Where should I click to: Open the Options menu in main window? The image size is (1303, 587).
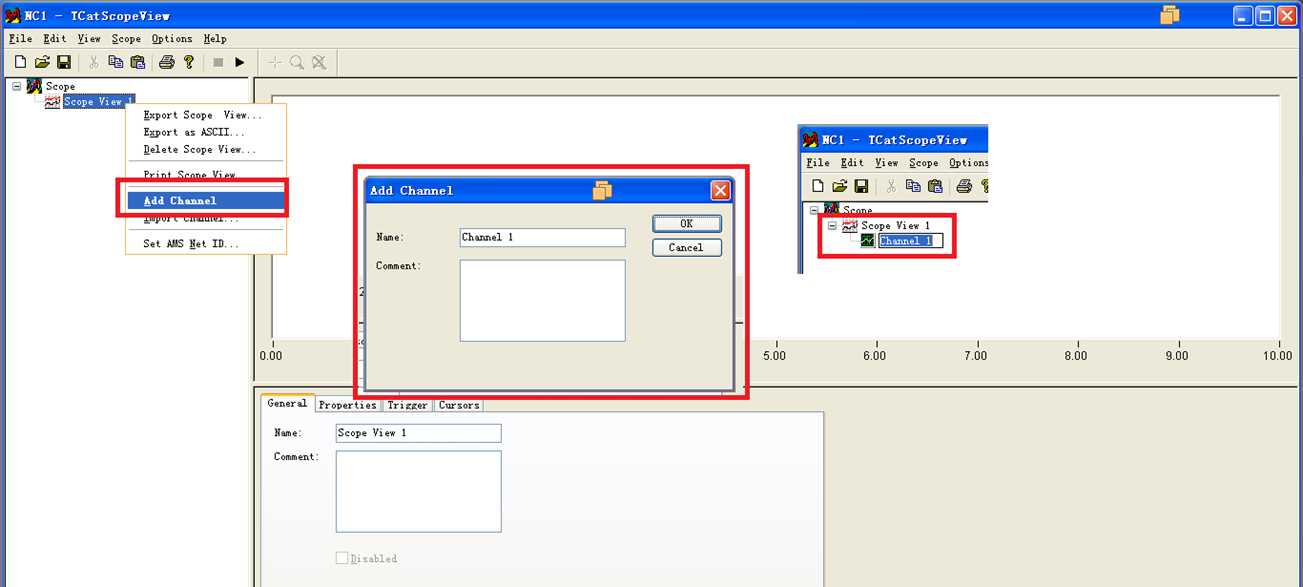pos(172,38)
